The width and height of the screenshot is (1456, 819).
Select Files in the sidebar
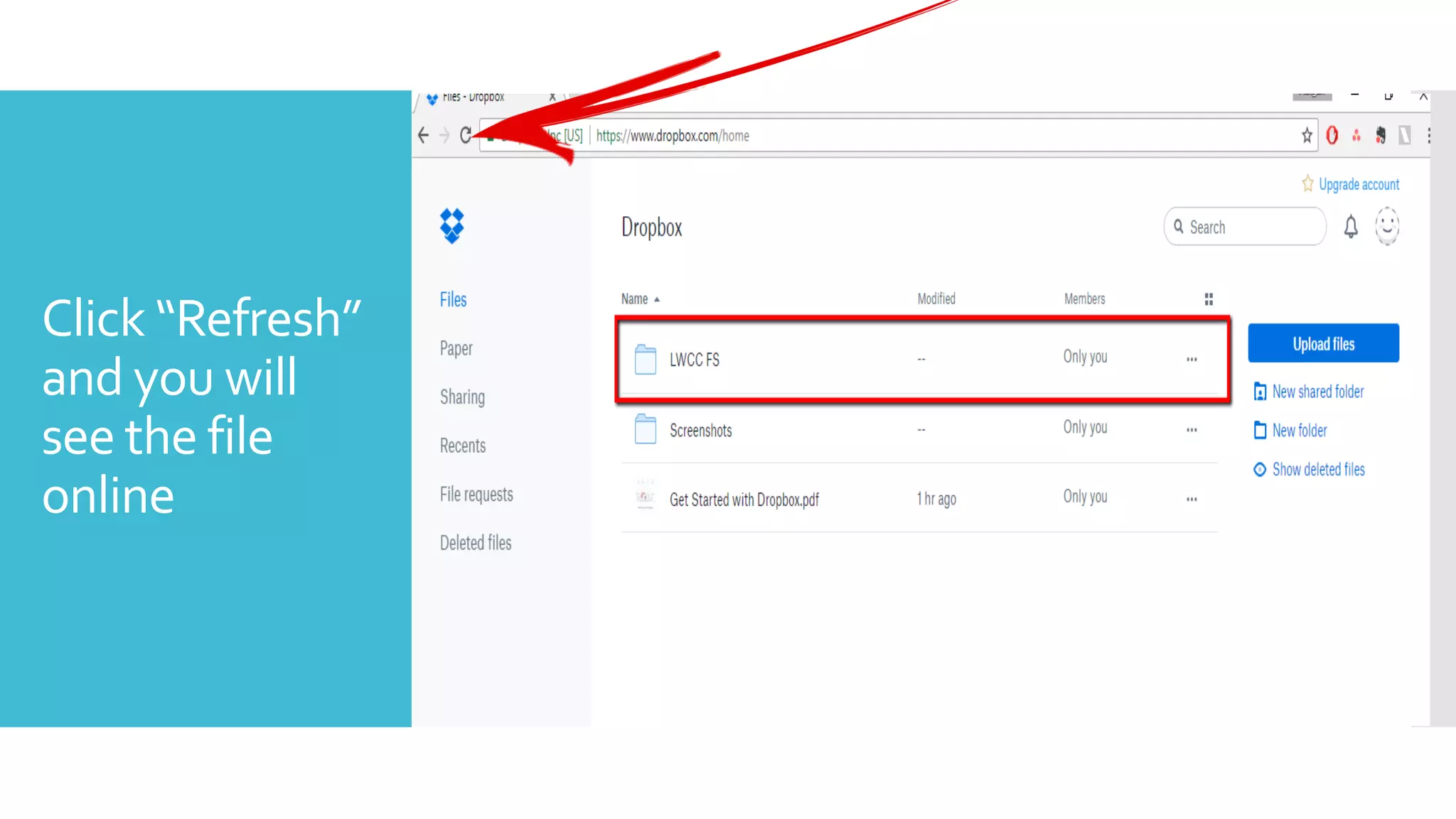pyautogui.click(x=454, y=300)
